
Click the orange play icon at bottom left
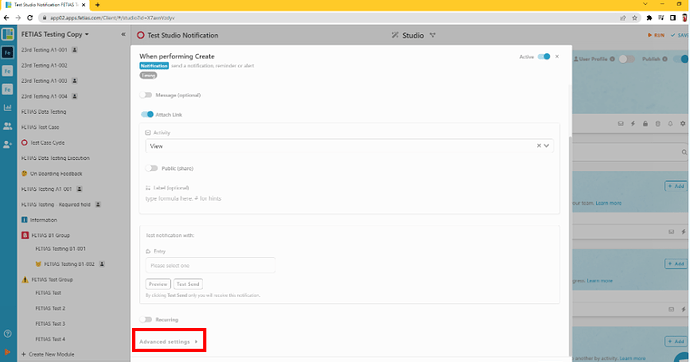(7, 352)
